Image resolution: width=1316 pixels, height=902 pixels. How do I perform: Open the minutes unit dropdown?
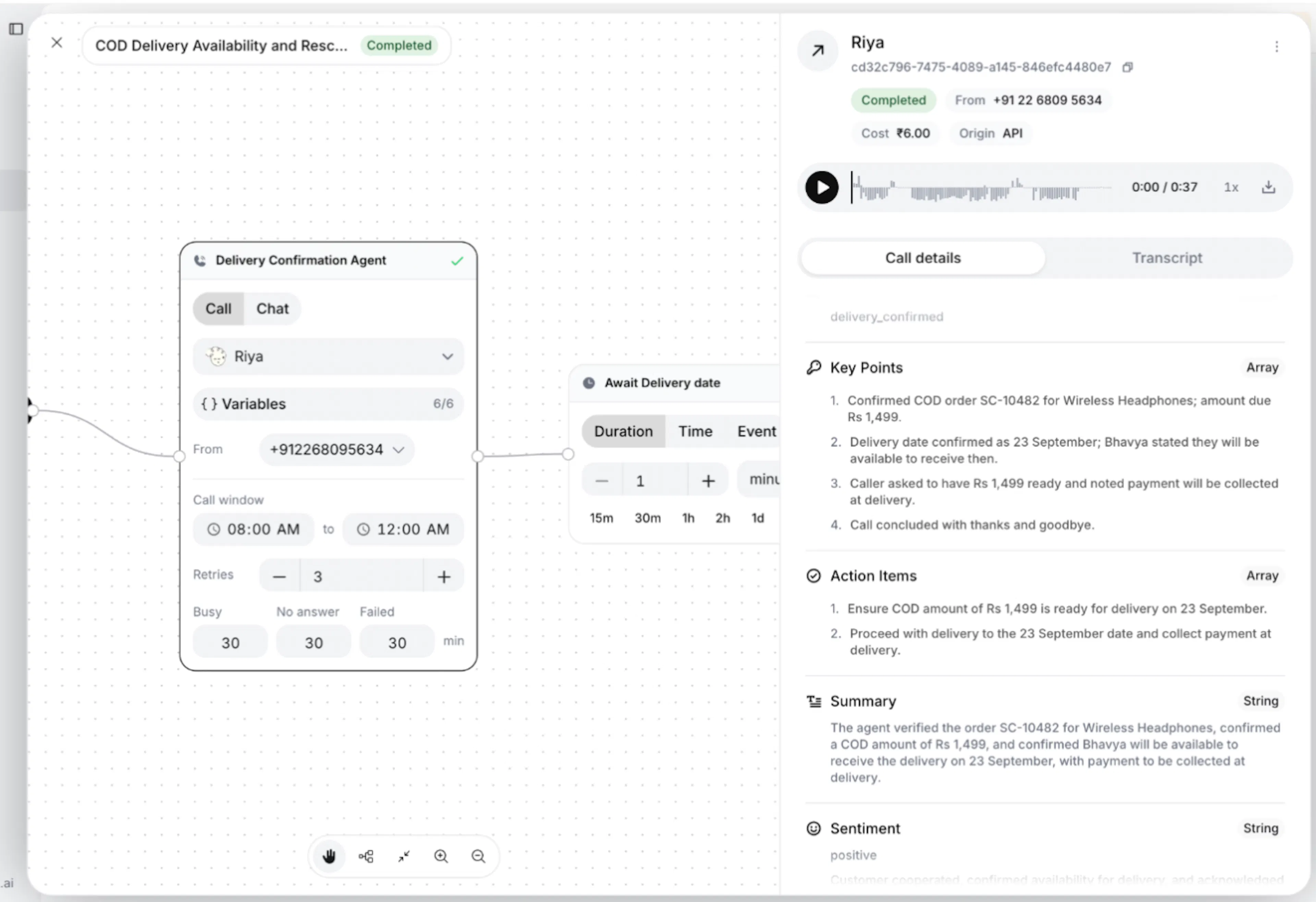pyautogui.click(x=759, y=479)
